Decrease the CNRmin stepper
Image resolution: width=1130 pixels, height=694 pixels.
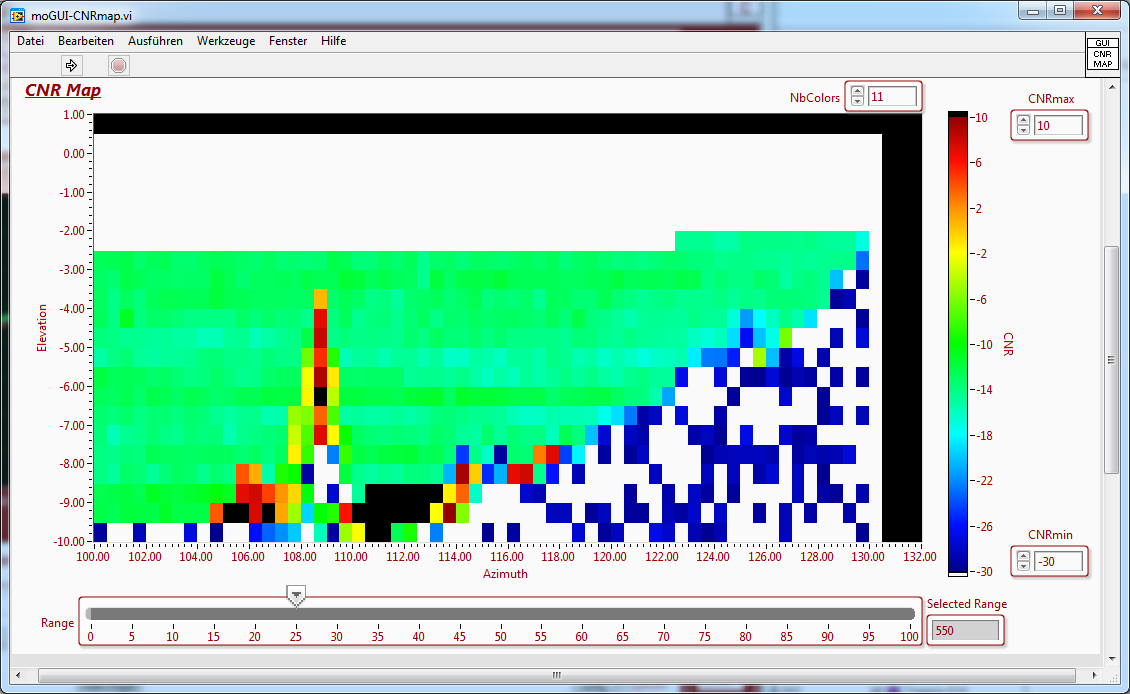coord(1022,567)
